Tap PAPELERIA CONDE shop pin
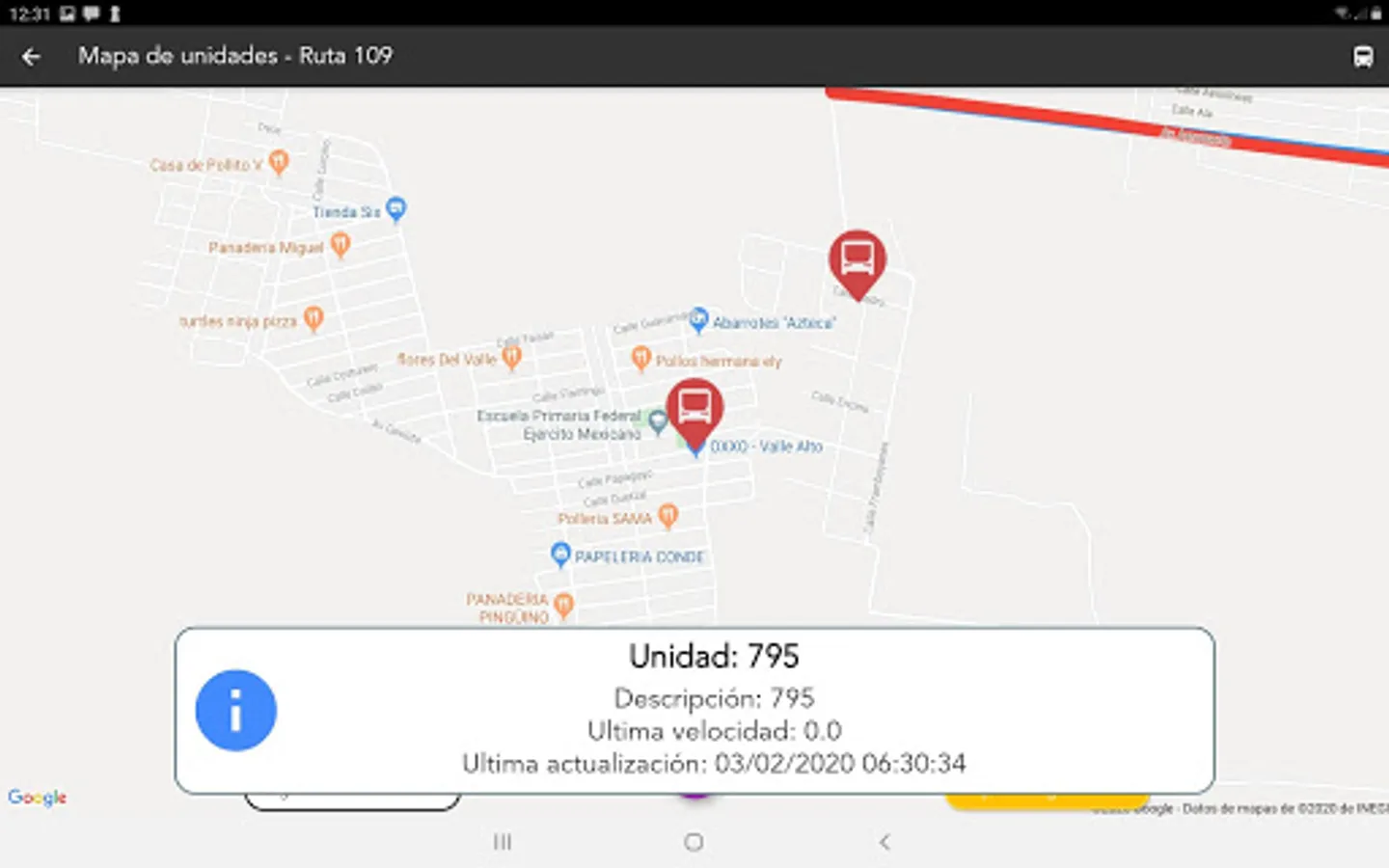This screenshot has width=1389, height=868. tap(560, 555)
